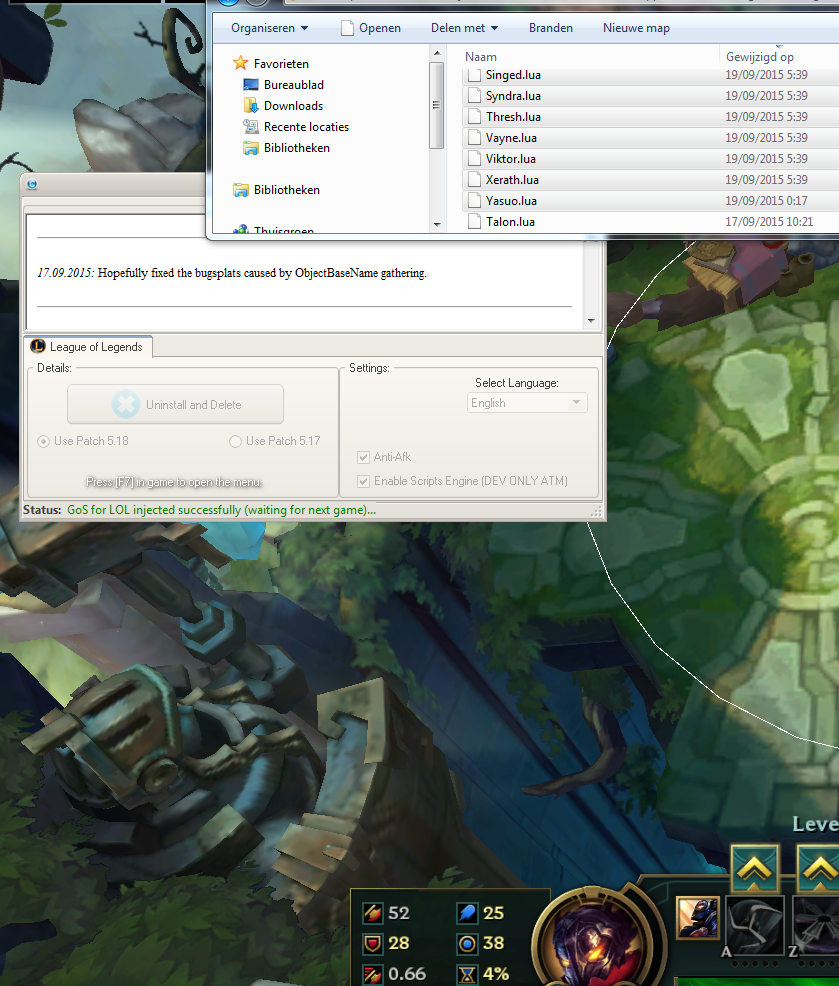Click the Yasuo.lua file icon
Viewport: 839px width, 986px height.
[474, 201]
